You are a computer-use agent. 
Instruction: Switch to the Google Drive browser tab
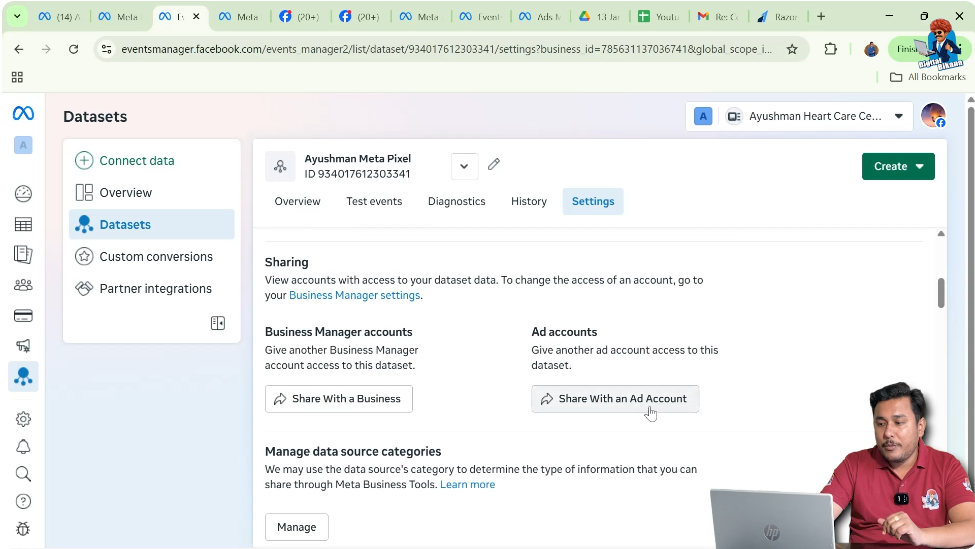[x=599, y=17]
